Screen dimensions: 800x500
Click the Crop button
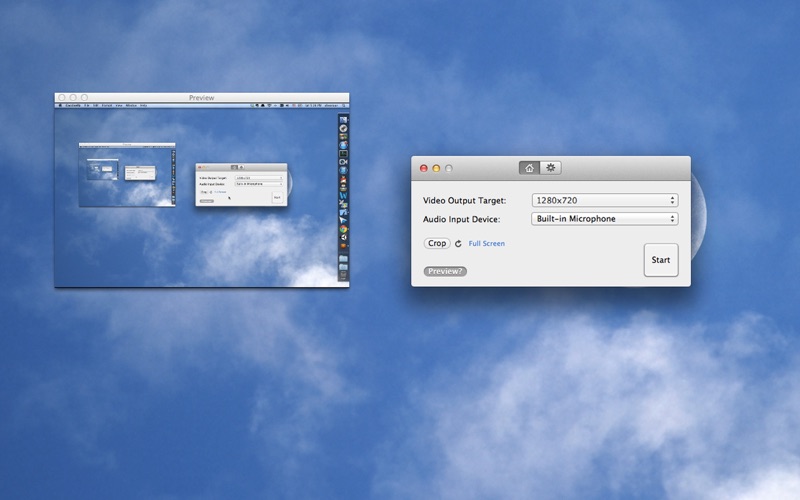[x=437, y=243]
